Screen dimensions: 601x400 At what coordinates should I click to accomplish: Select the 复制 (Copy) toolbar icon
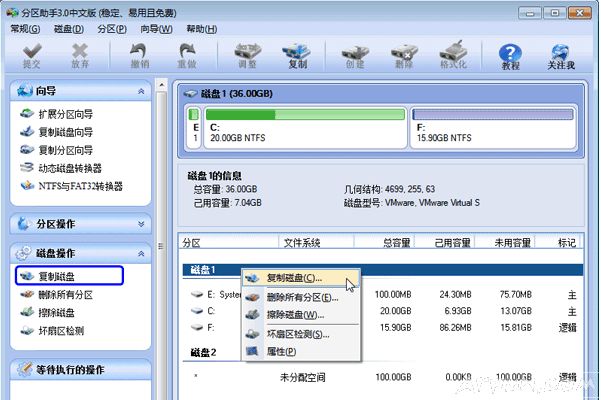pyautogui.click(x=297, y=55)
